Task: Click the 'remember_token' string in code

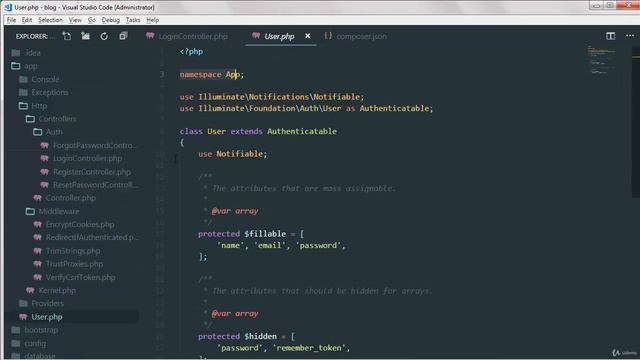Action: click(310, 348)
